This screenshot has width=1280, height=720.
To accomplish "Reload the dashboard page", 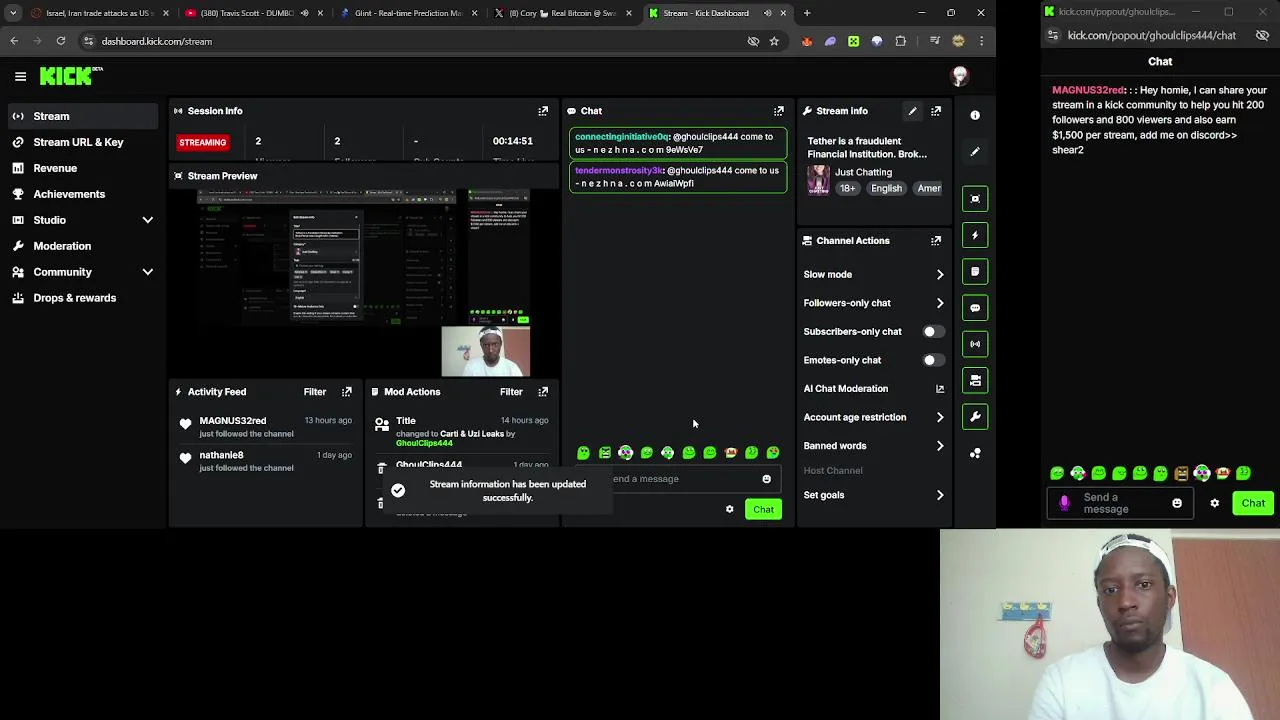I will tap(61, 41).
